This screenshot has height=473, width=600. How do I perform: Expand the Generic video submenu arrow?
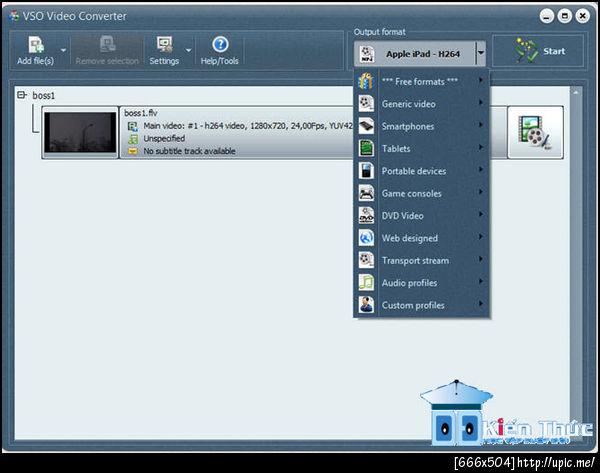[481, 103]
